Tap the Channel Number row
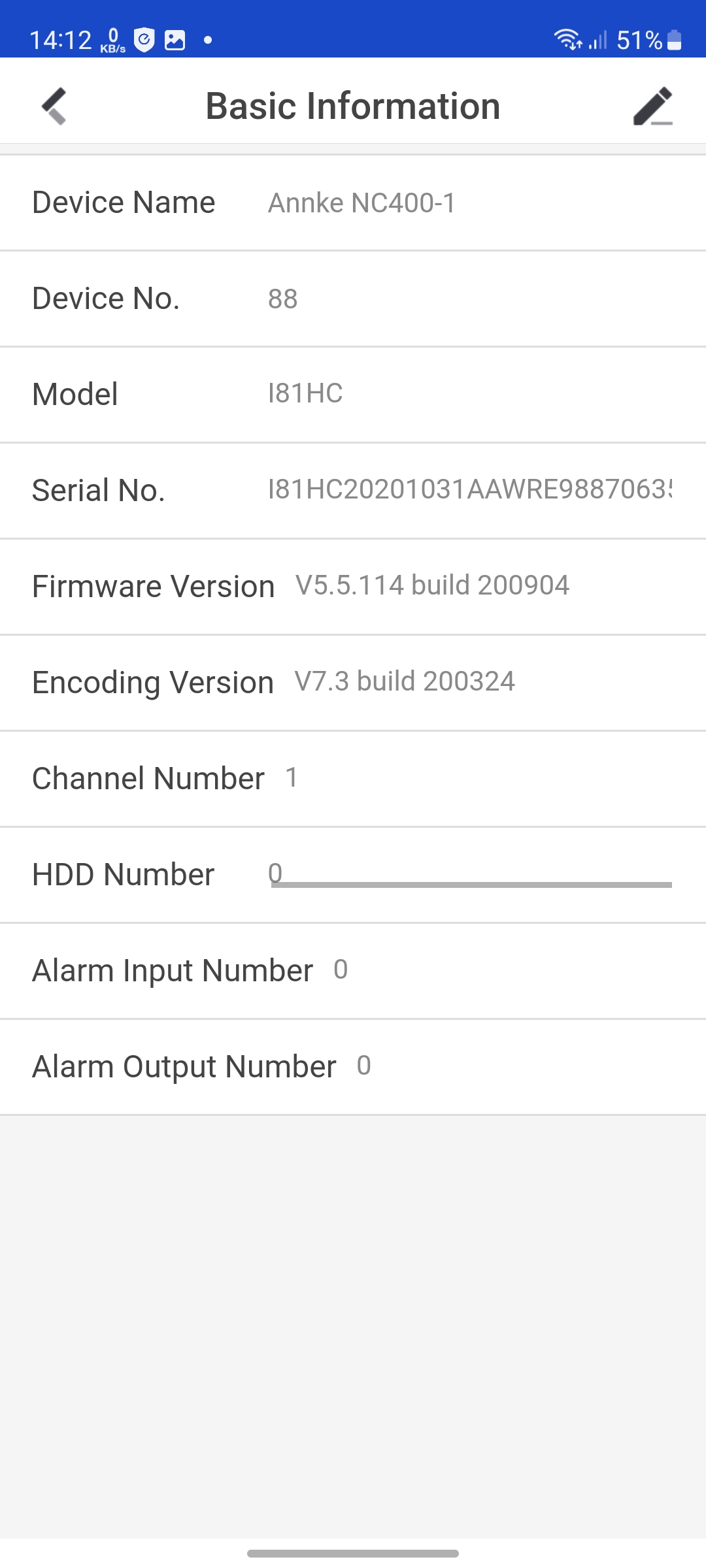 tap(353, 778)
